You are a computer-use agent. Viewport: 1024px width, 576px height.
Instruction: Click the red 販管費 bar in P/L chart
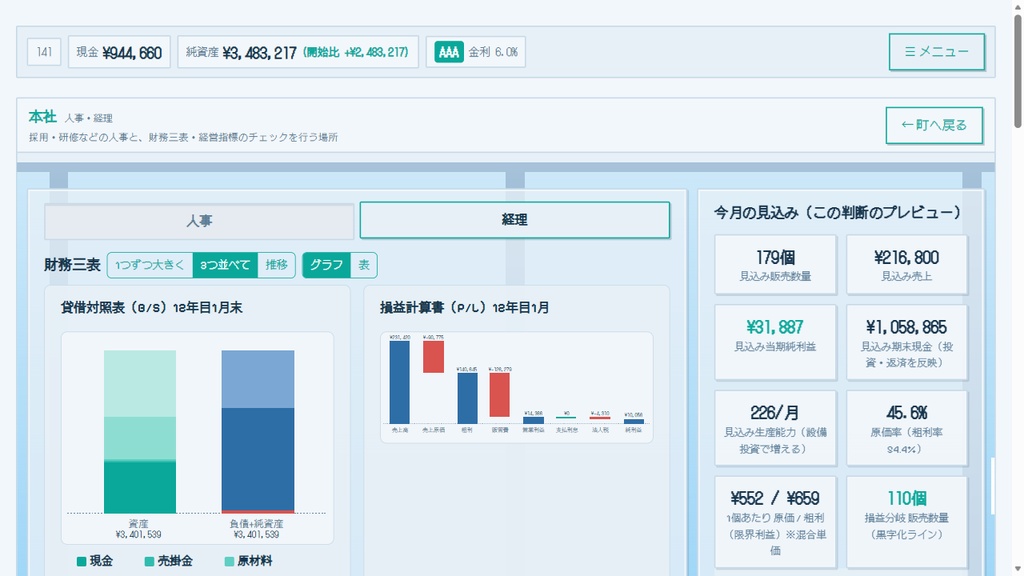pyautogui.click(x=500, y=395)
